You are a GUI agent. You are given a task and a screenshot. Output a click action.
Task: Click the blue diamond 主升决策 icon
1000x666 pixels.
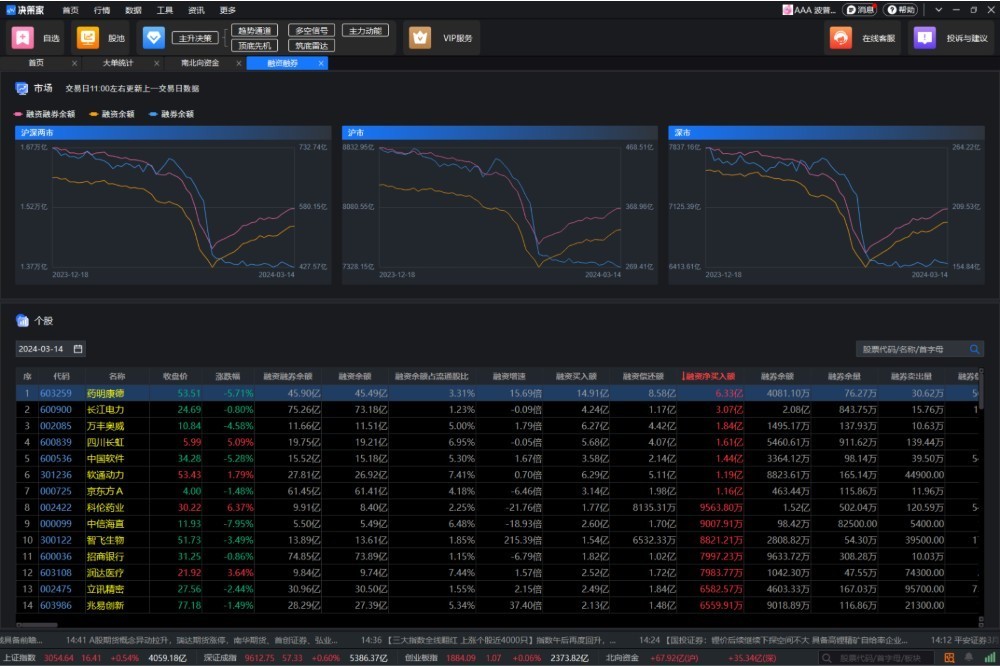point(153,38)
